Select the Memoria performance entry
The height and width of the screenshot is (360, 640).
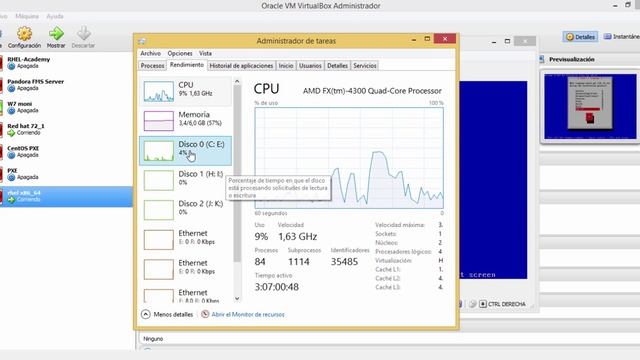(185, 120)
